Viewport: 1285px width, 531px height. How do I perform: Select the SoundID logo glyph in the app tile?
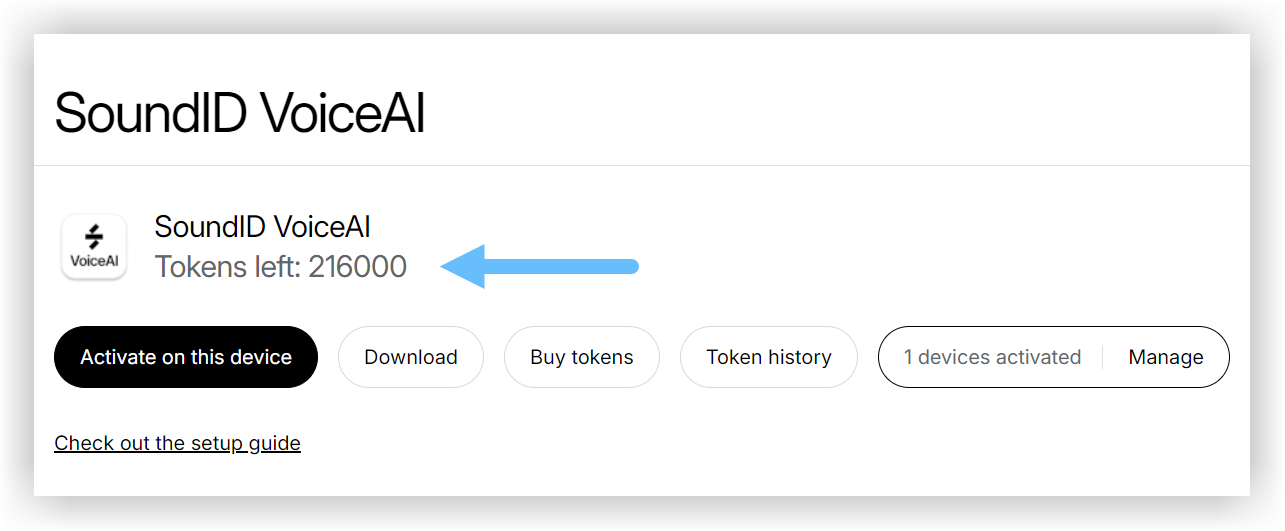94,236
